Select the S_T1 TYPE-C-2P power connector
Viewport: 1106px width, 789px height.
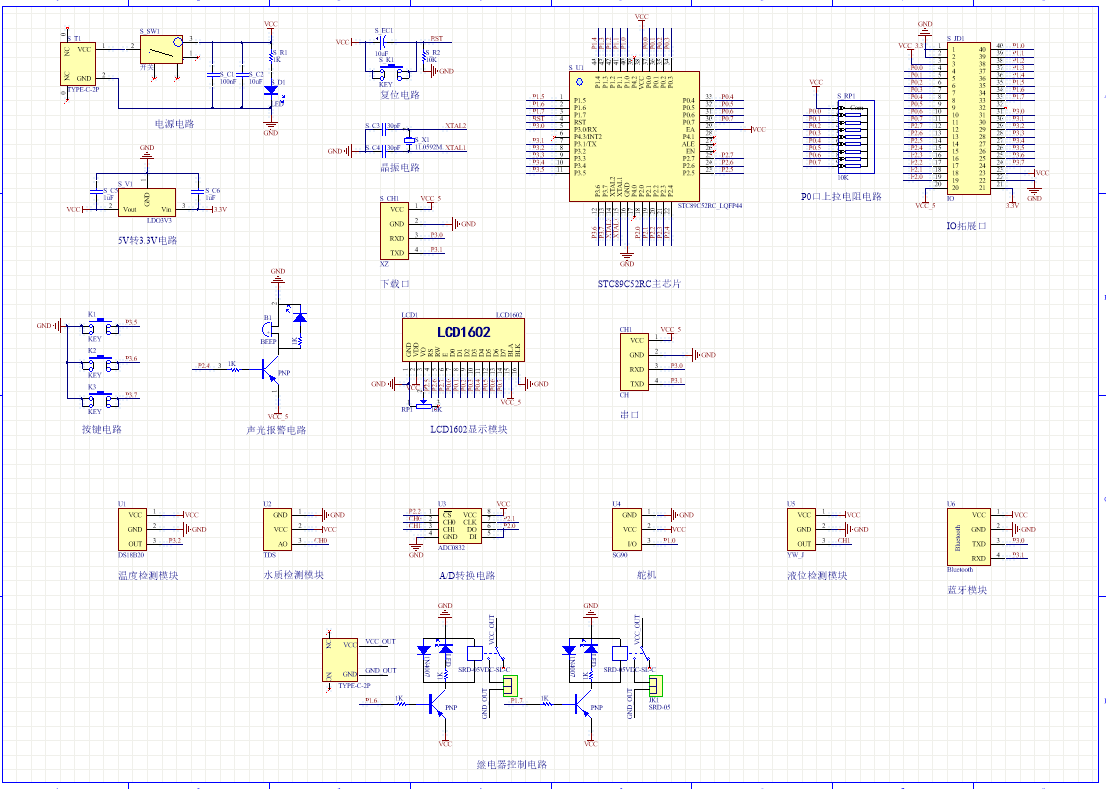[79, 63]
